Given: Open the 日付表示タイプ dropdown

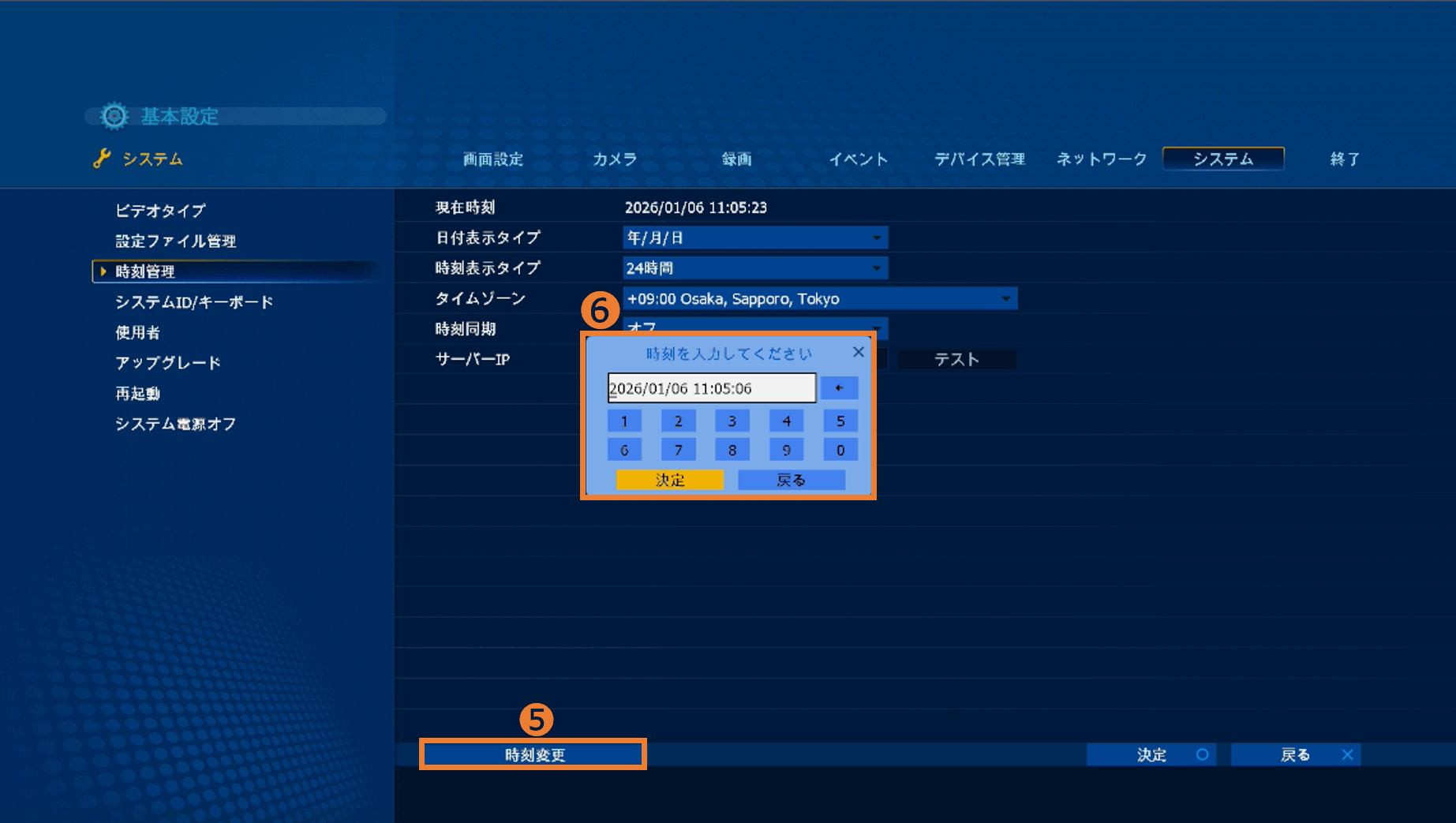Looking at the screenshot, I should pyautogui.click(x=755, y=238).
